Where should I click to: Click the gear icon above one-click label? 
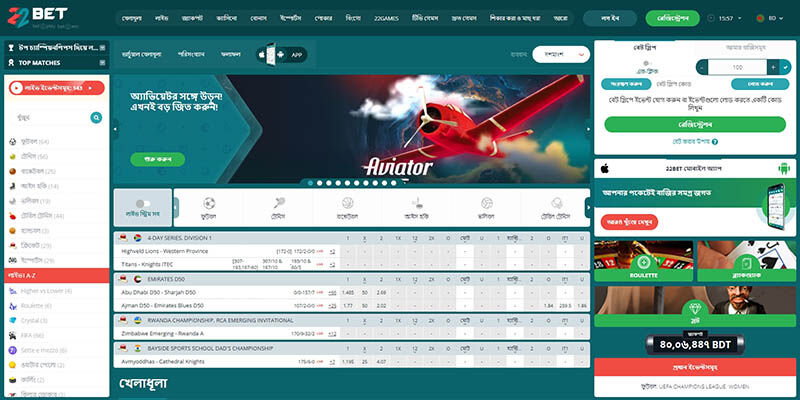tap(645, 63)
